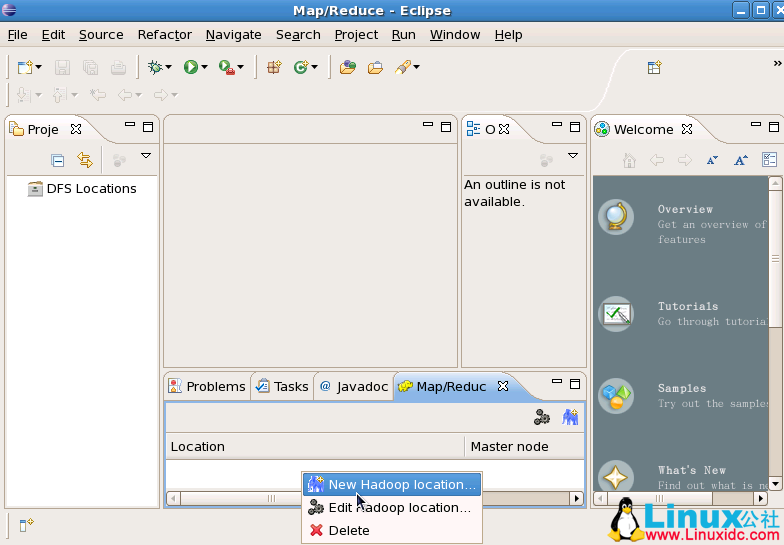Click the Back navigation arrow
The image size is (784, 545).
(125, 94)
